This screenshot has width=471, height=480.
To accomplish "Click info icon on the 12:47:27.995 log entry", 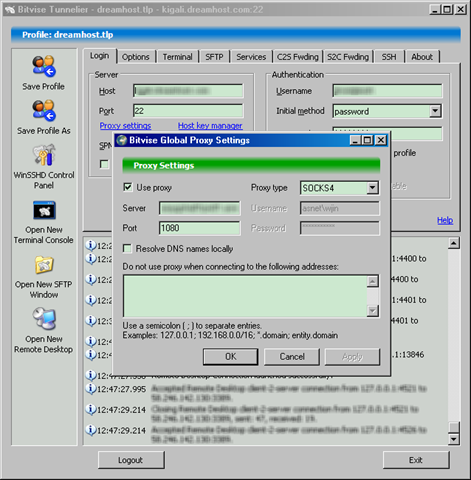I will coord(91,389).
